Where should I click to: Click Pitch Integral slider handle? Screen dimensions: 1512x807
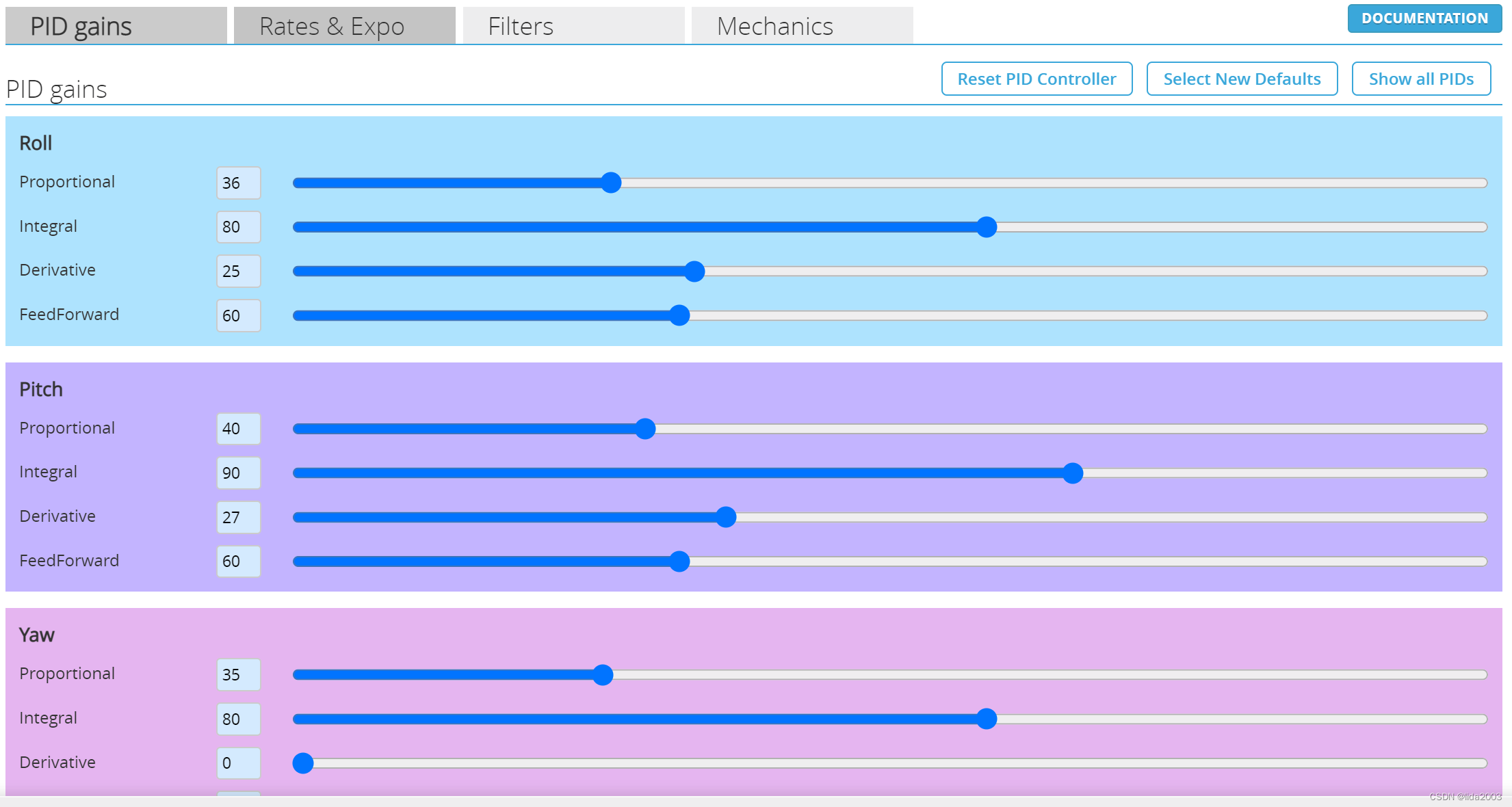tap(1073, 473)
